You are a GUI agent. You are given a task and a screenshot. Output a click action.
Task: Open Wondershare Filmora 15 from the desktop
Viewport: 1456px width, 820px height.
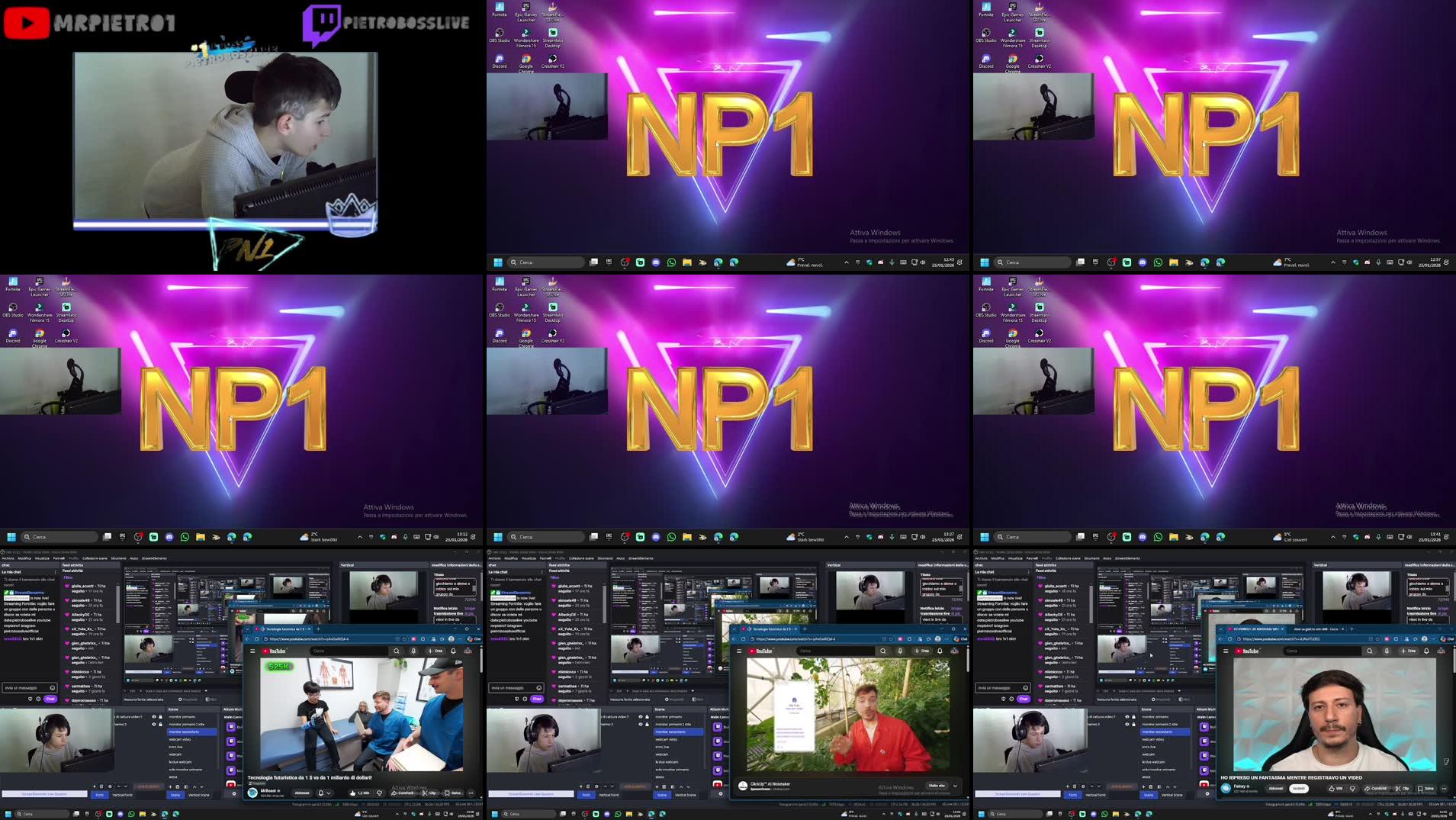tap(526, 33)
